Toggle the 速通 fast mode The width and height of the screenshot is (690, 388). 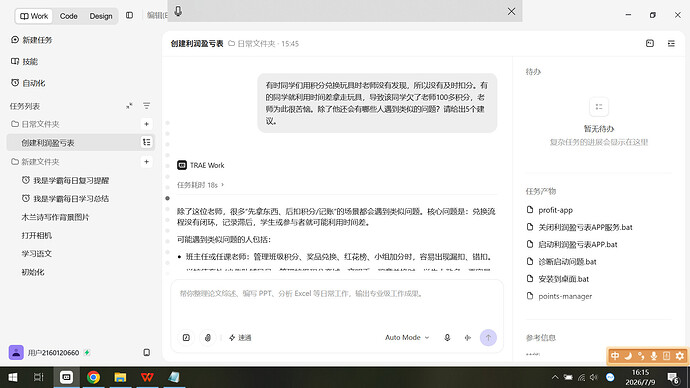(x=240, y=338)
